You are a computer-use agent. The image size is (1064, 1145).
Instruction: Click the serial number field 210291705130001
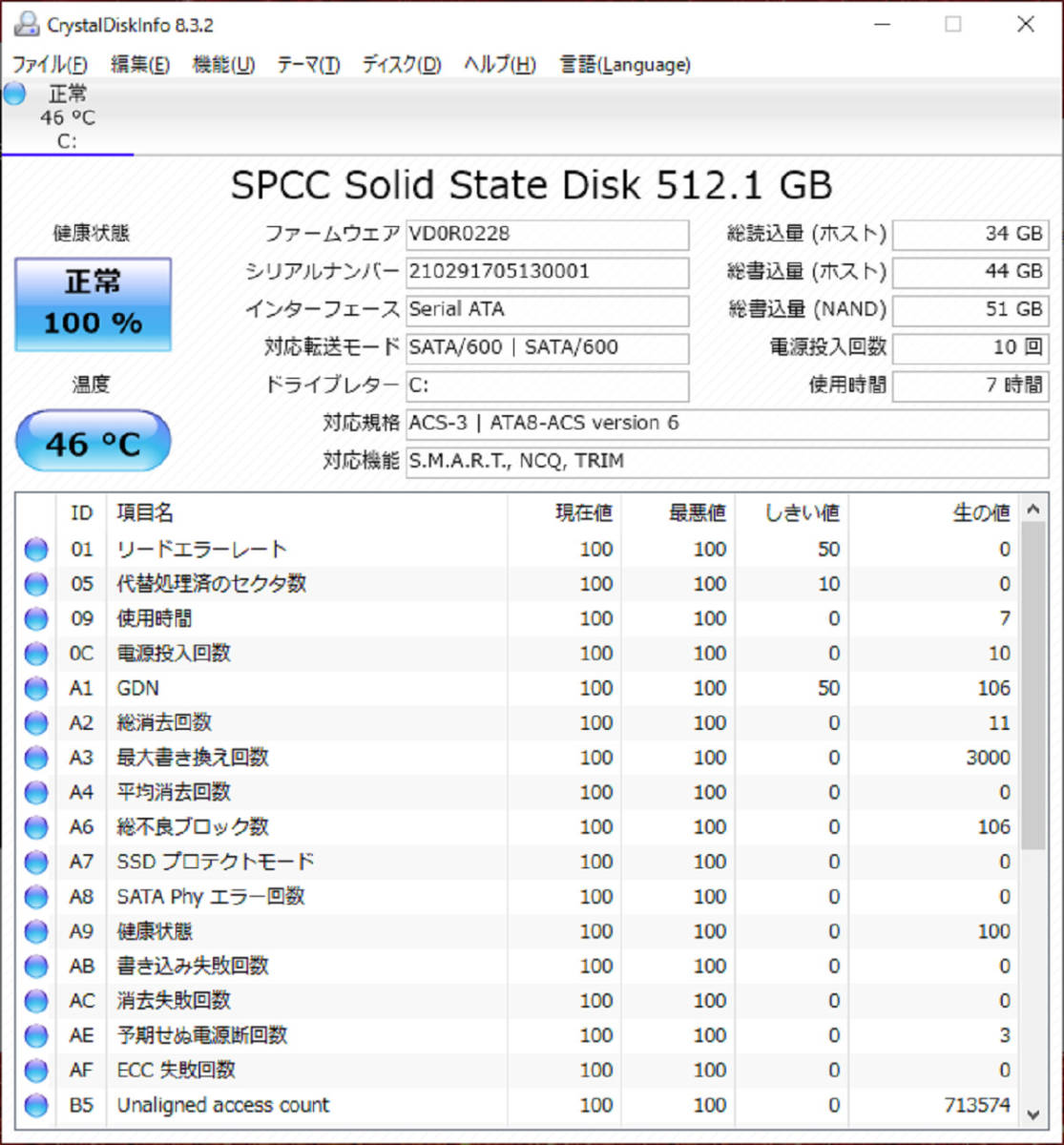[547, 272]
